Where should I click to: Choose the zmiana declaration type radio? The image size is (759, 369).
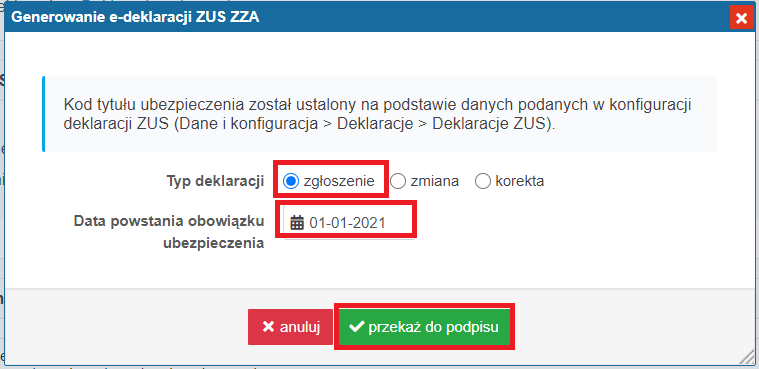(x=397, y=181)
